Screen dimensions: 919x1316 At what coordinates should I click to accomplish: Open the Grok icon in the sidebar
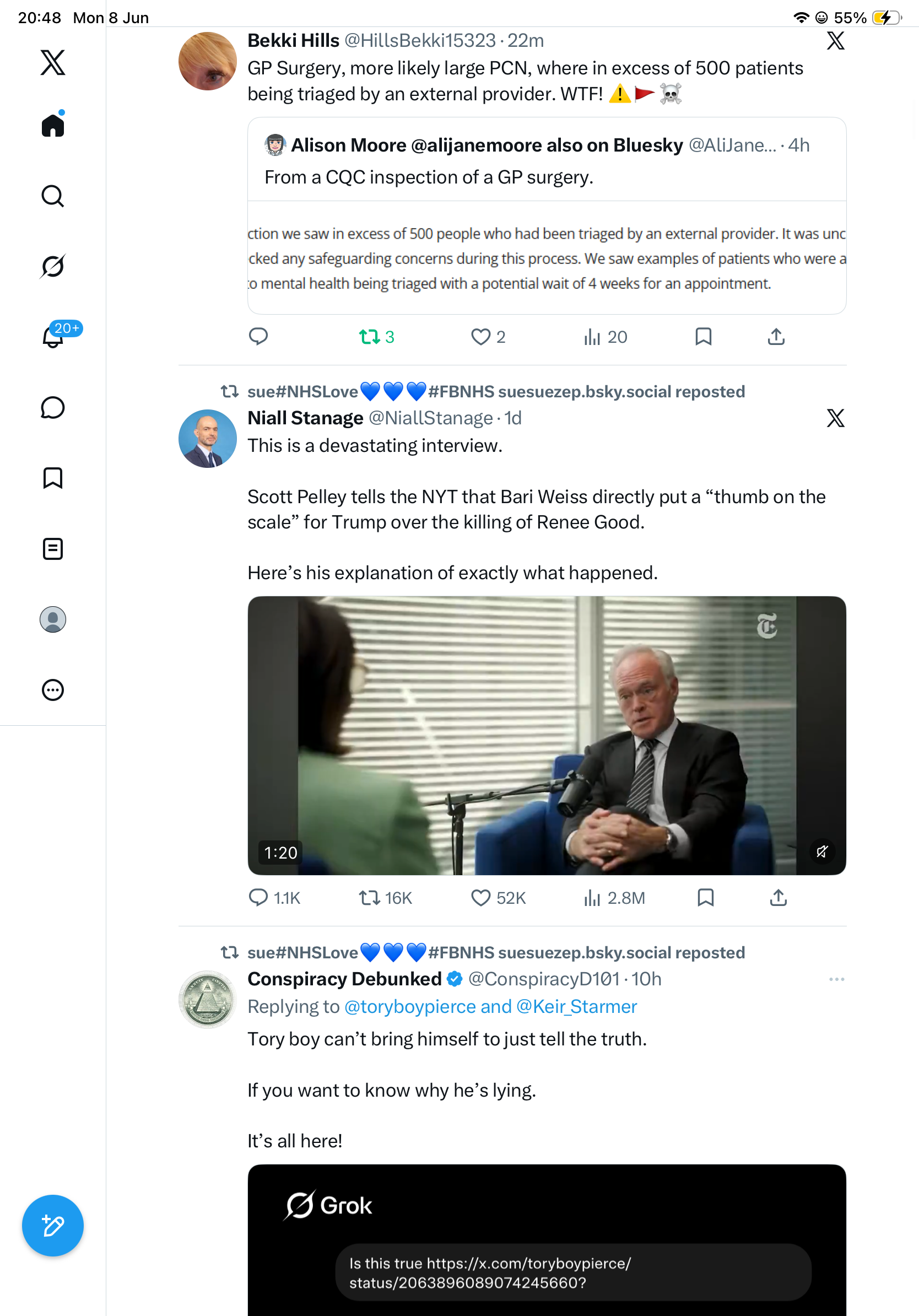[x=53, y=266]
